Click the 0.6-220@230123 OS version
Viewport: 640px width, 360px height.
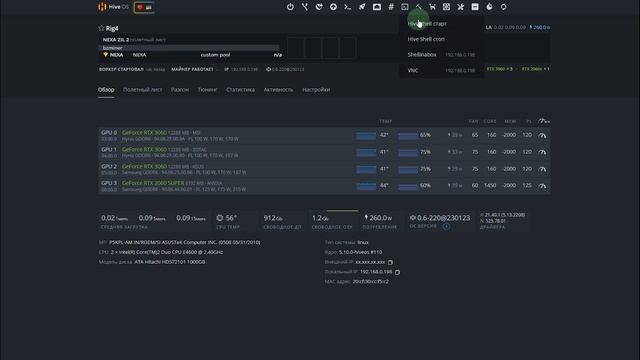[x=443, y=218]
